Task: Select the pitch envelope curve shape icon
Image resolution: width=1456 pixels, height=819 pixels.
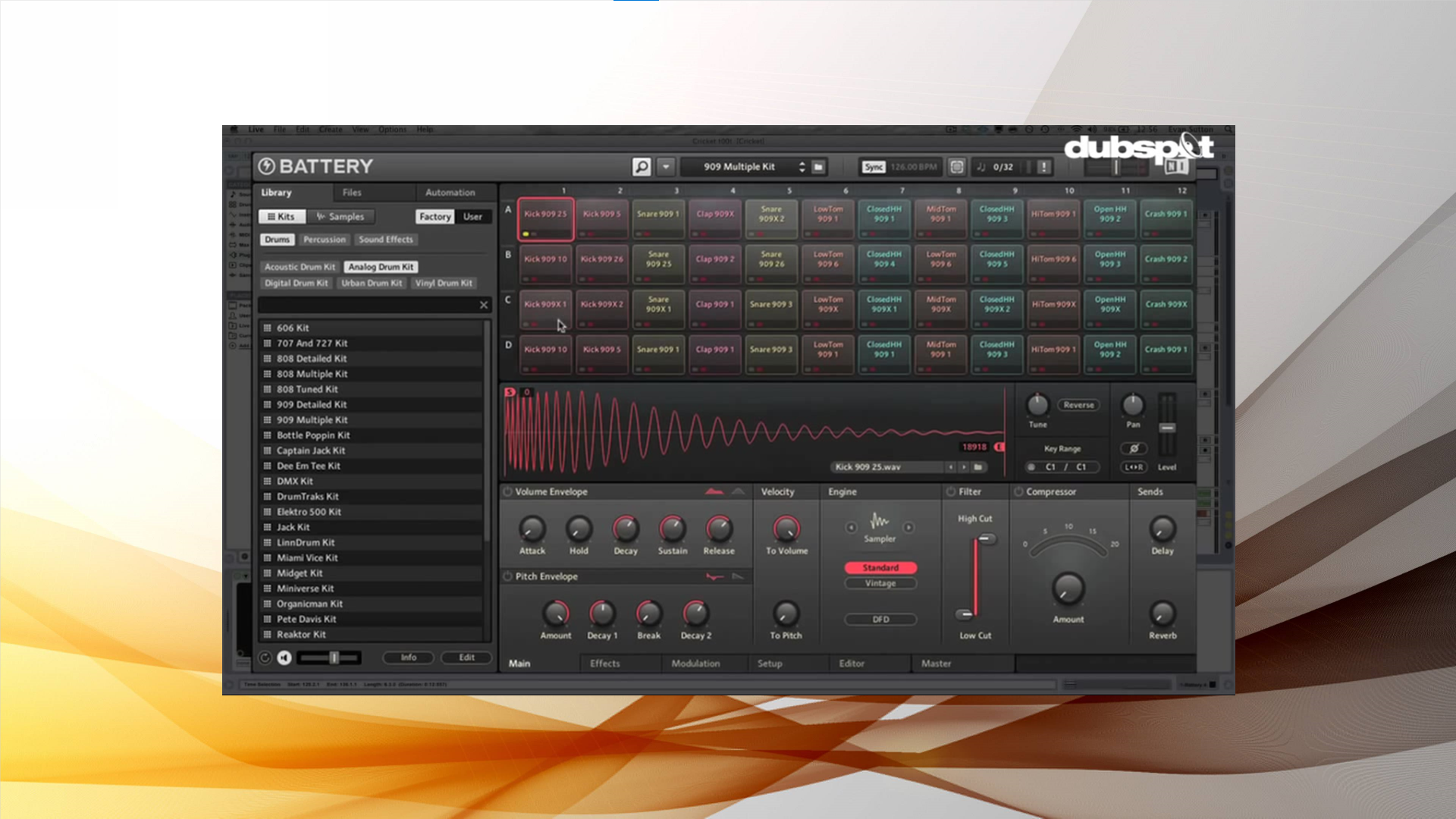Action: [x=714, y=577]
